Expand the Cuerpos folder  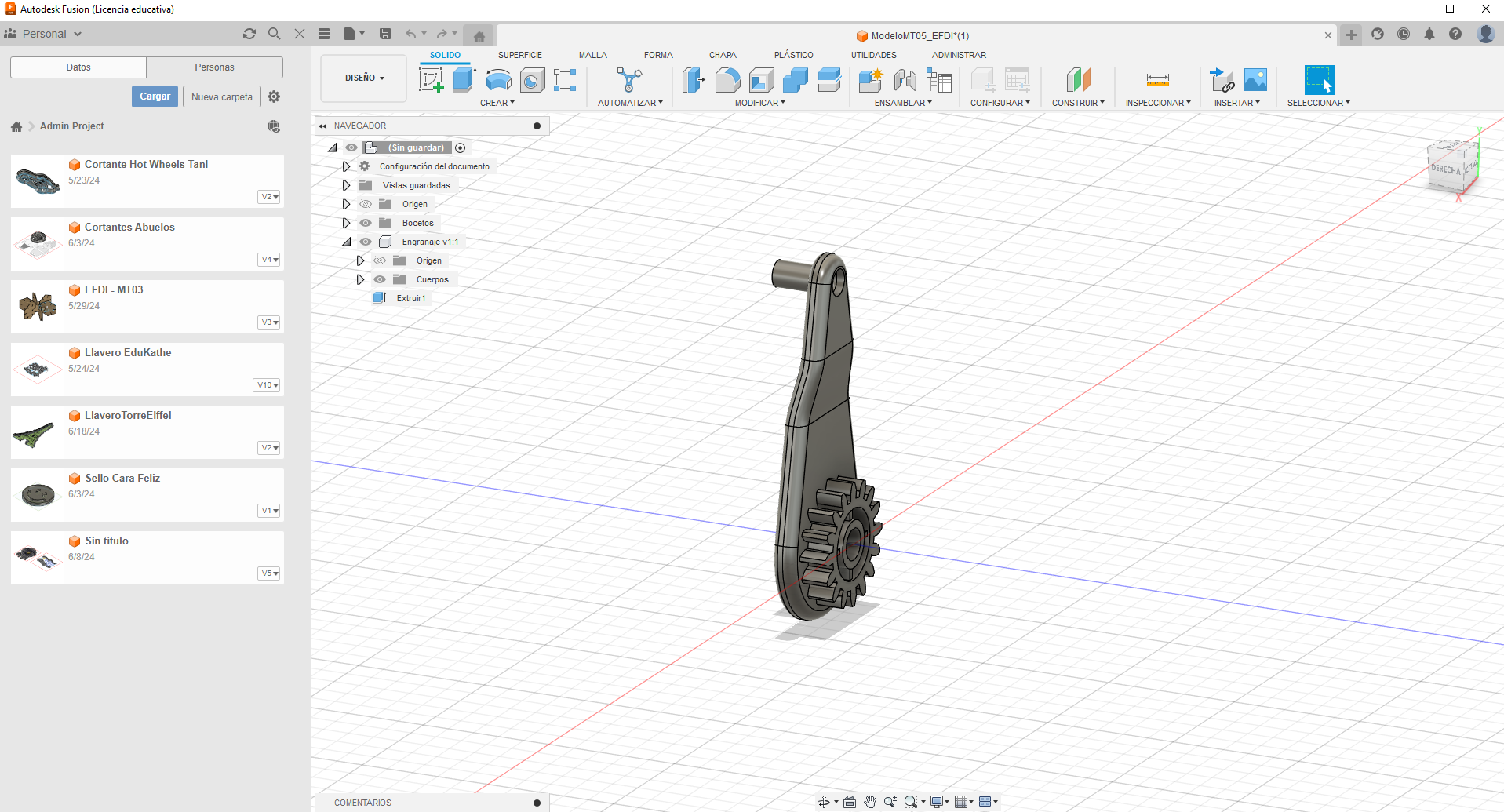click(x=360, y=279)
